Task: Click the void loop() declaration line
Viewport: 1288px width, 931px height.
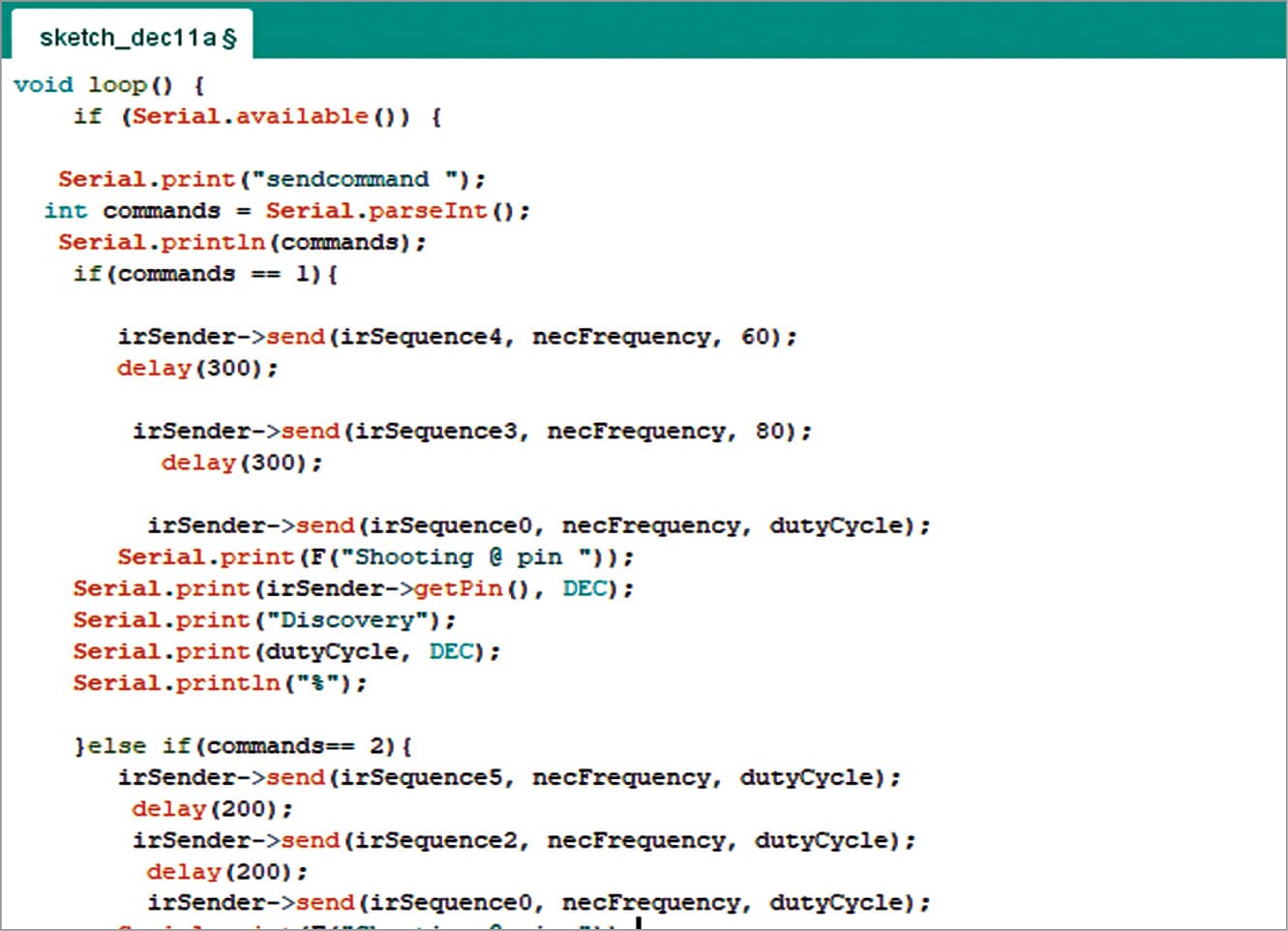Action: 109,85
